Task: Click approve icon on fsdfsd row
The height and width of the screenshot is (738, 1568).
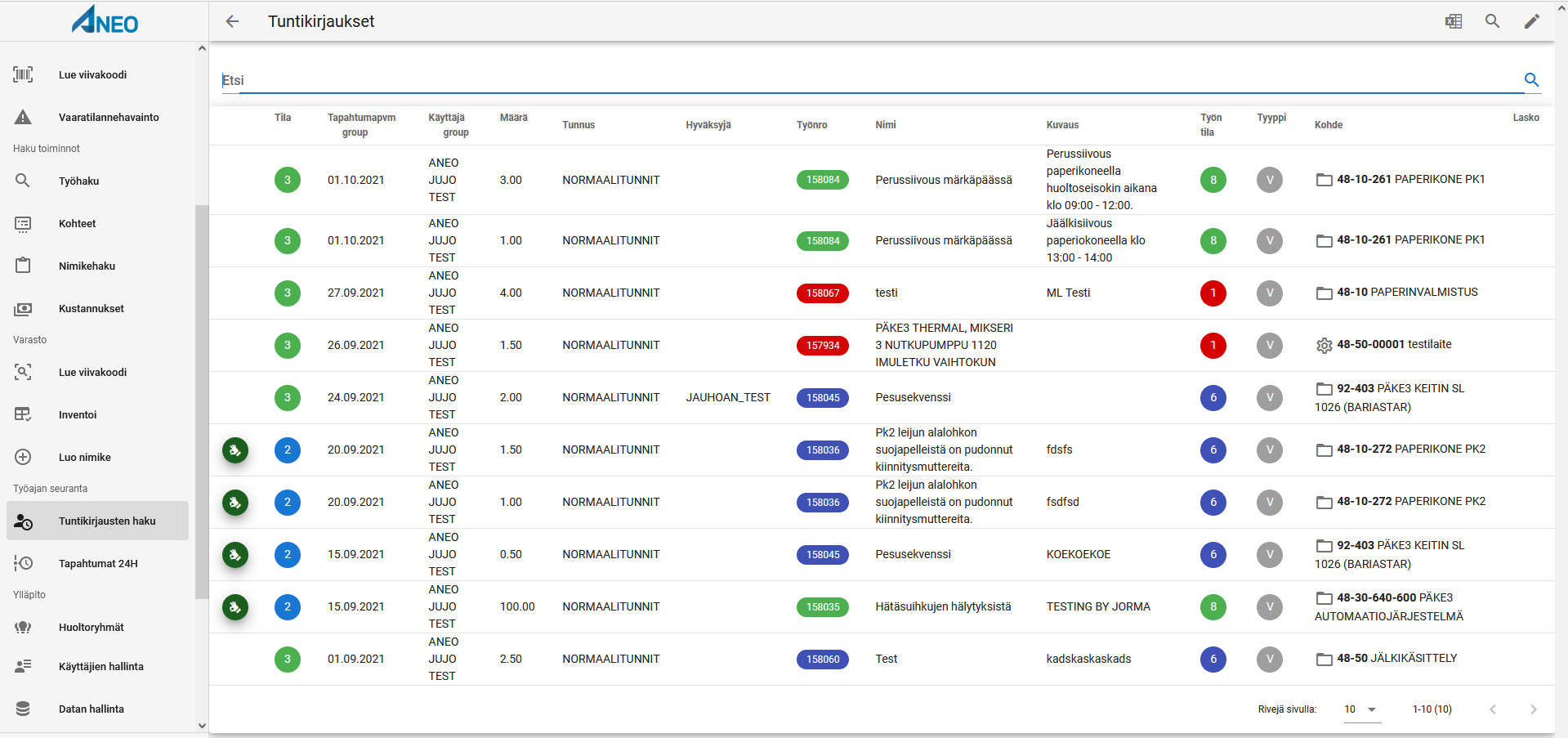Action: [235, 502]
